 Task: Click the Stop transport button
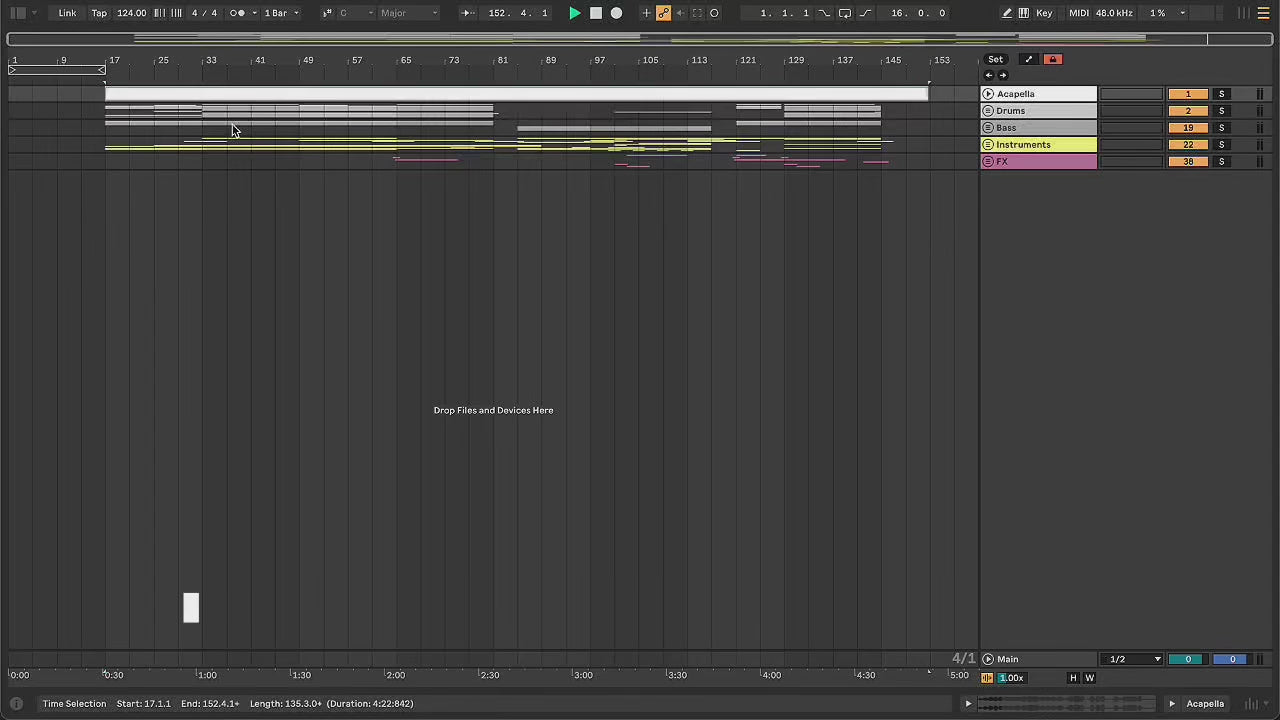[x=596, y=13]
